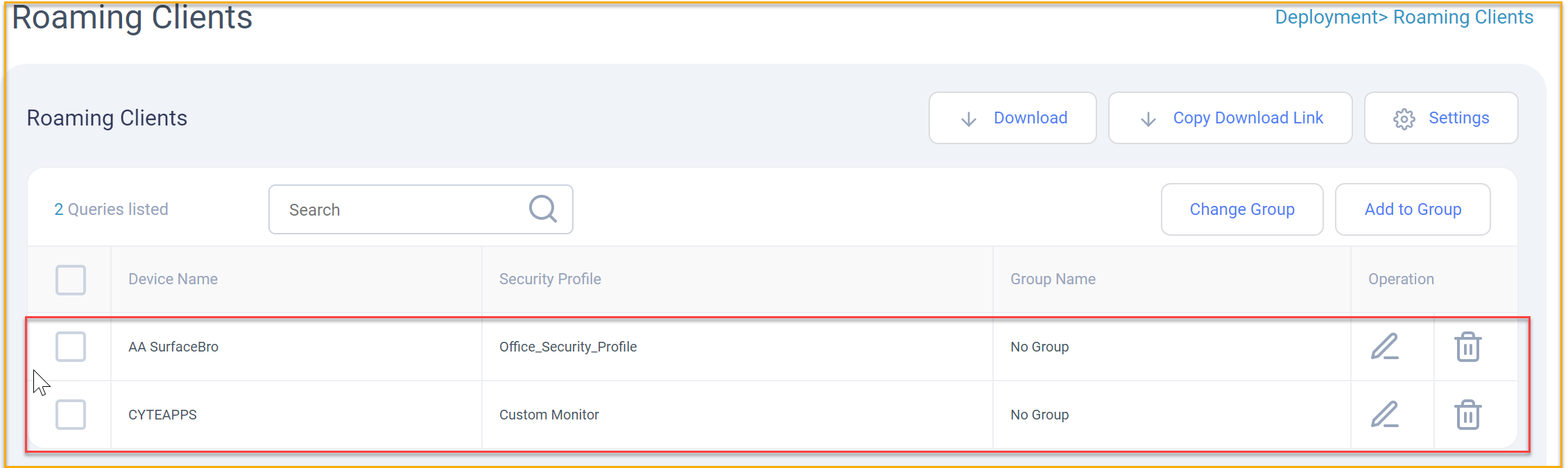The image size is (1568, 468).
Task: Check the AA SurfaceBro row checkbox
Action: pyautogui.click(x=71, y=347)
